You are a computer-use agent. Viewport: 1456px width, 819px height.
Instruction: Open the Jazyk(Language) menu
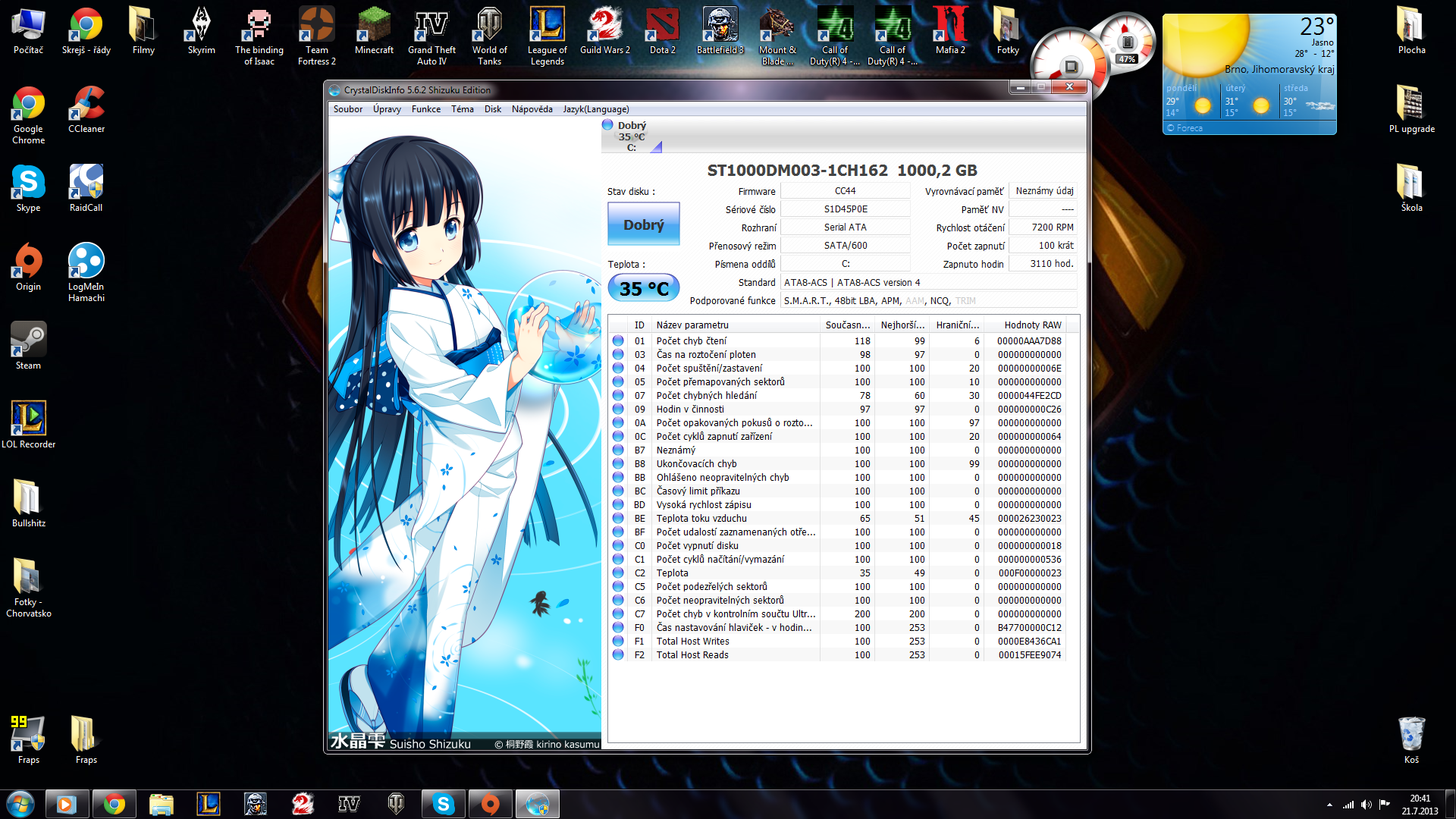coord(596,109)
